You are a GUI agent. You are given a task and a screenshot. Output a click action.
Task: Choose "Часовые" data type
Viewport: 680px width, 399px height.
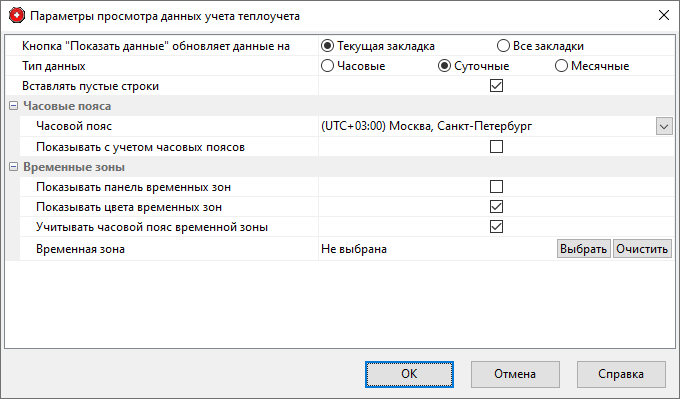coord(327,66)
